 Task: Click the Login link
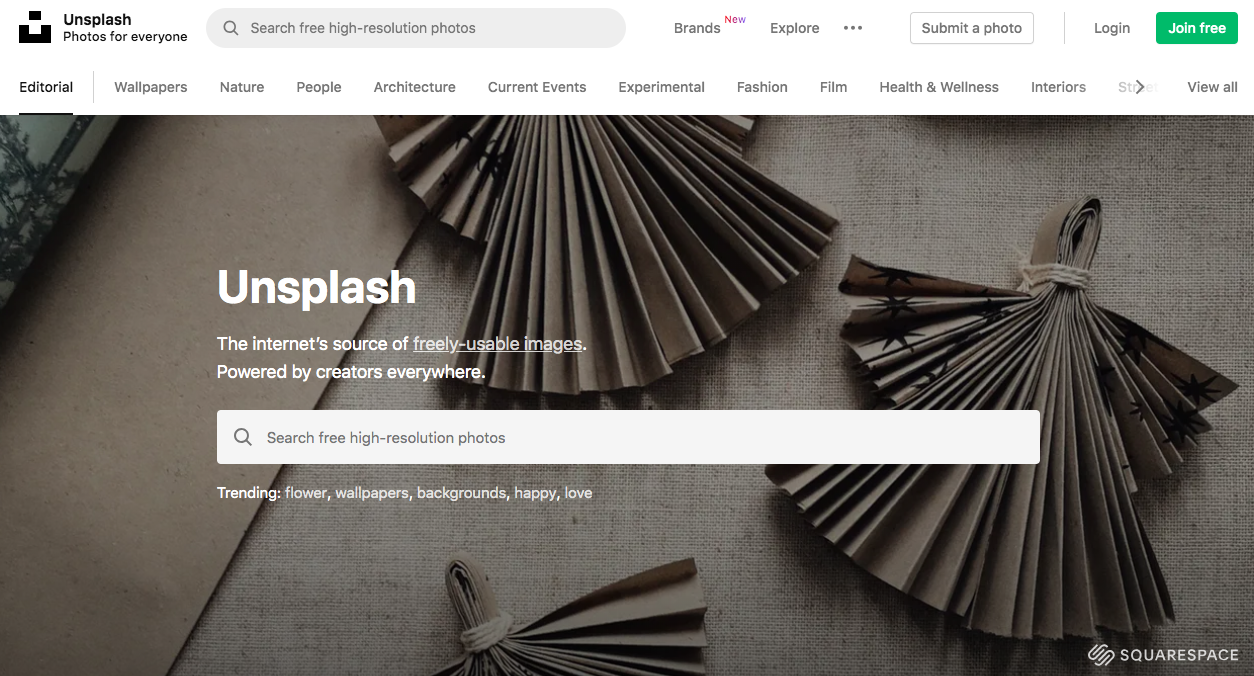click(1112, 28)
